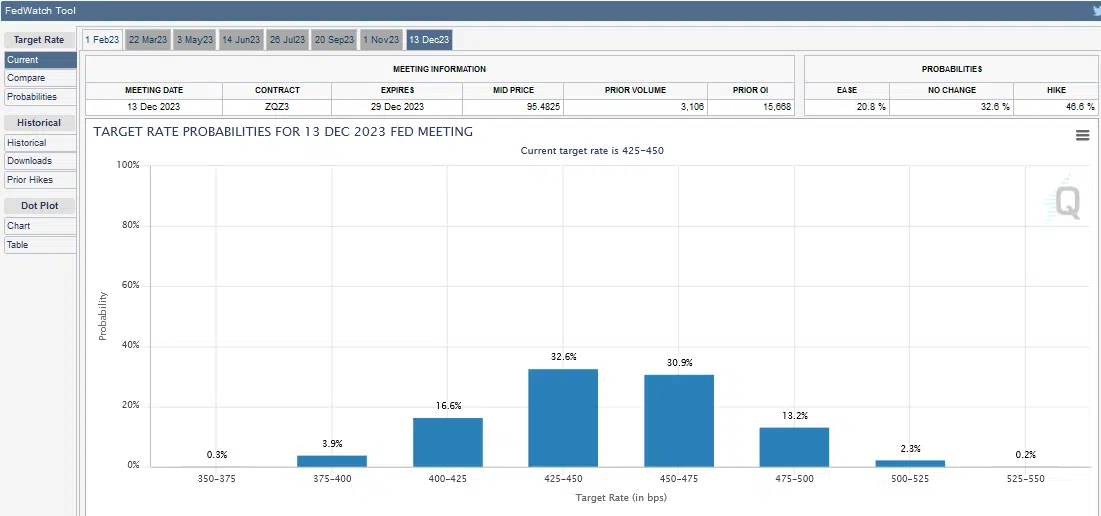Screen dimensions: 1101x516
Task: Click the Target Rate (in bps) axis title
Action: [x=621, y=498]
